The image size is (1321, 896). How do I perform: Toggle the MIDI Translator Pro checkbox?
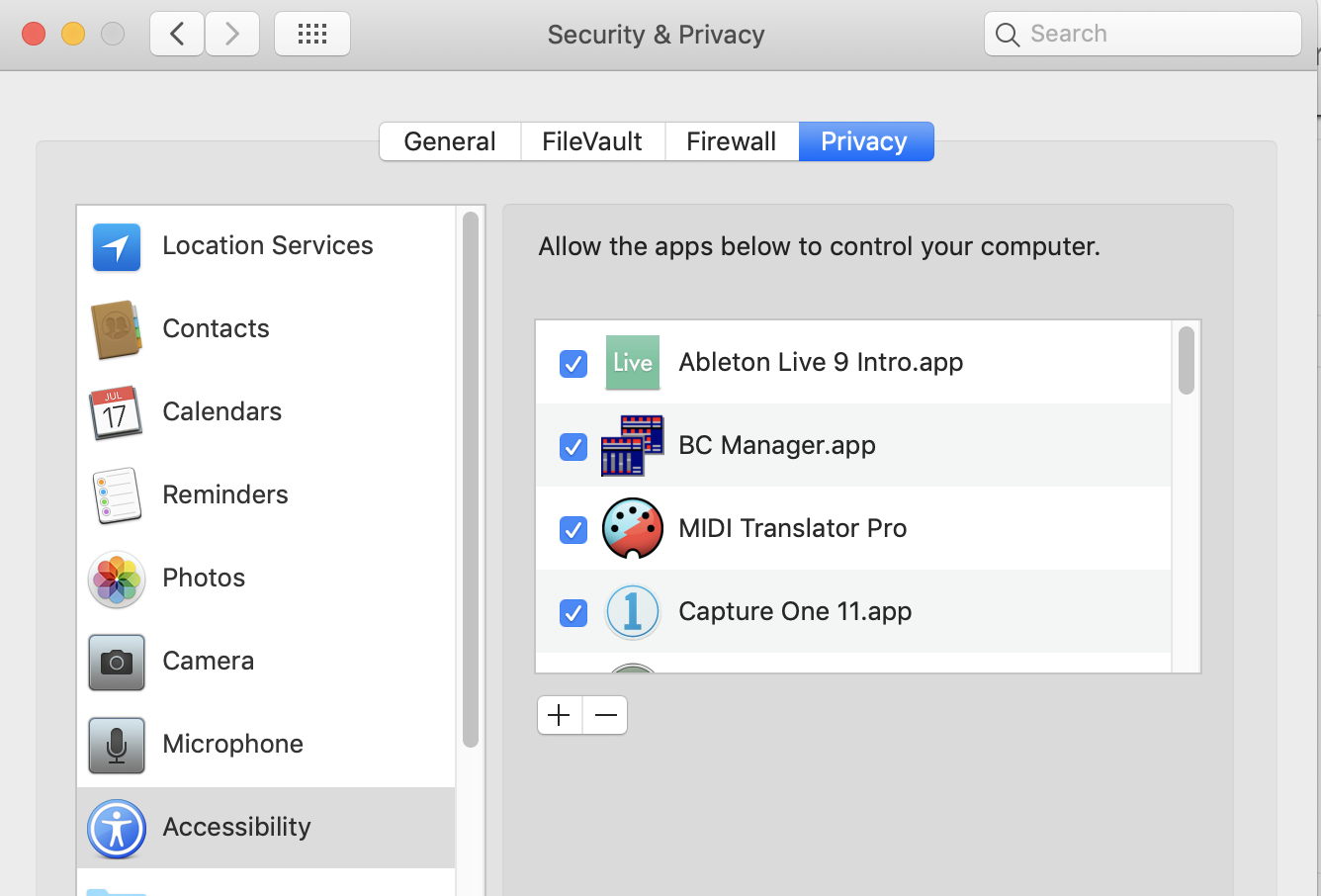573,529
